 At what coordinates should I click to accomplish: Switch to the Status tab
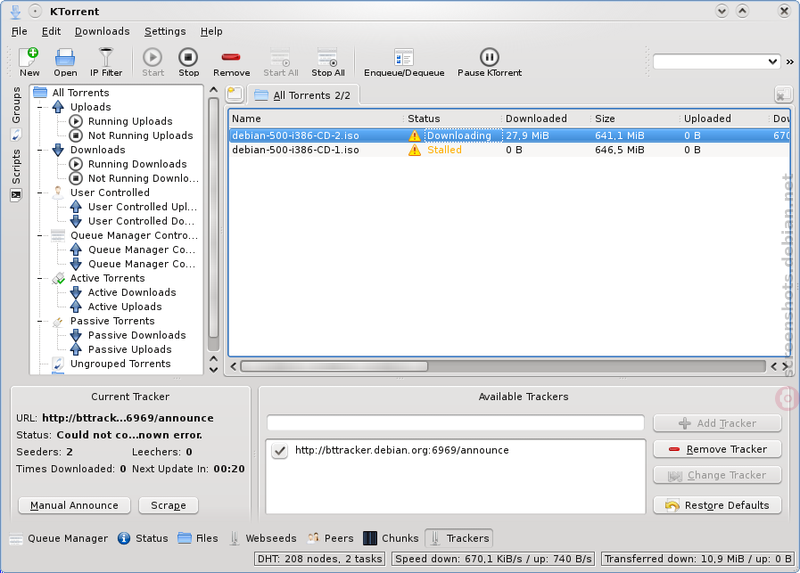pos(142,538)
